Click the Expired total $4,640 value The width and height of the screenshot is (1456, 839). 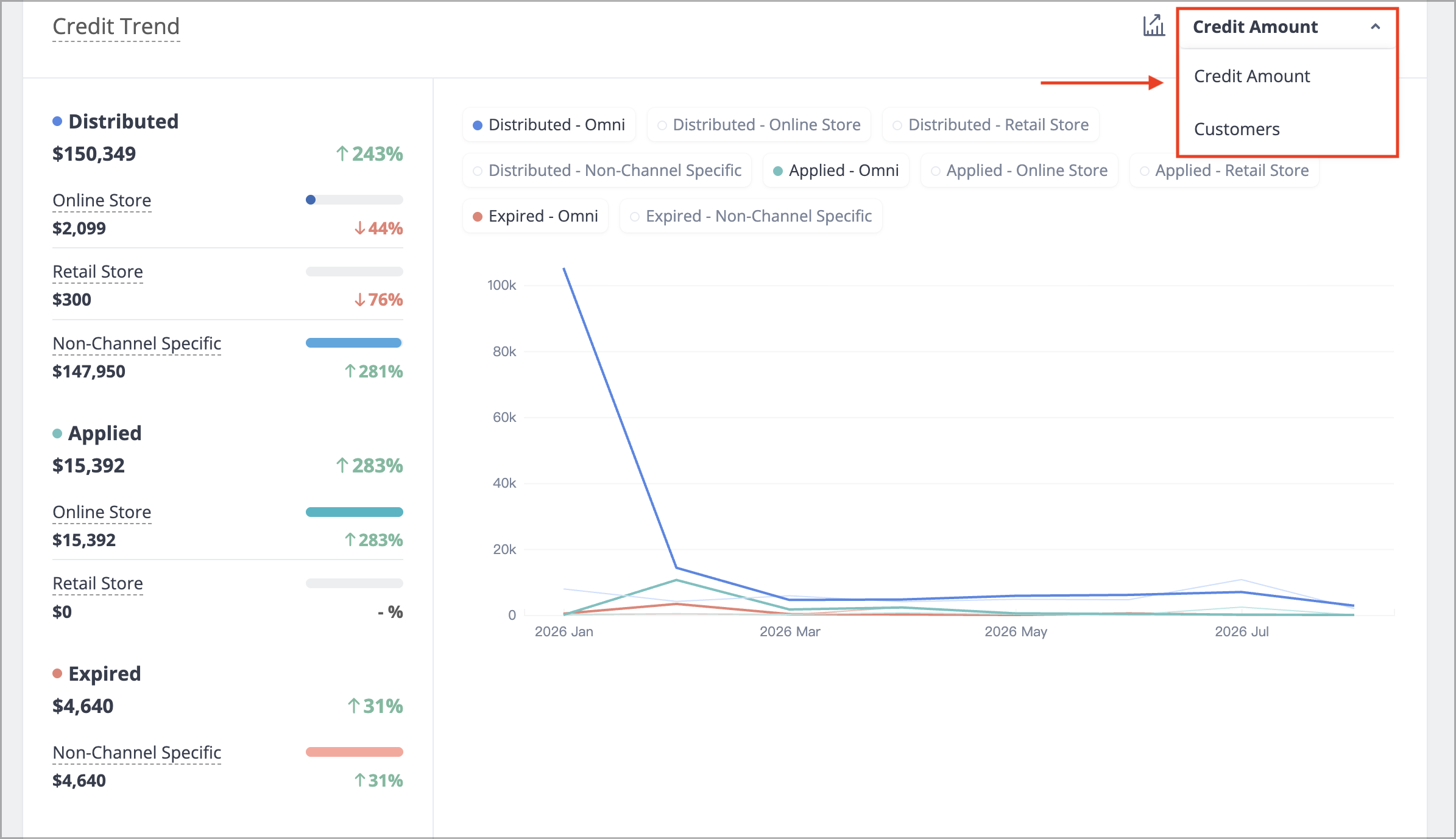click(83, 706)
